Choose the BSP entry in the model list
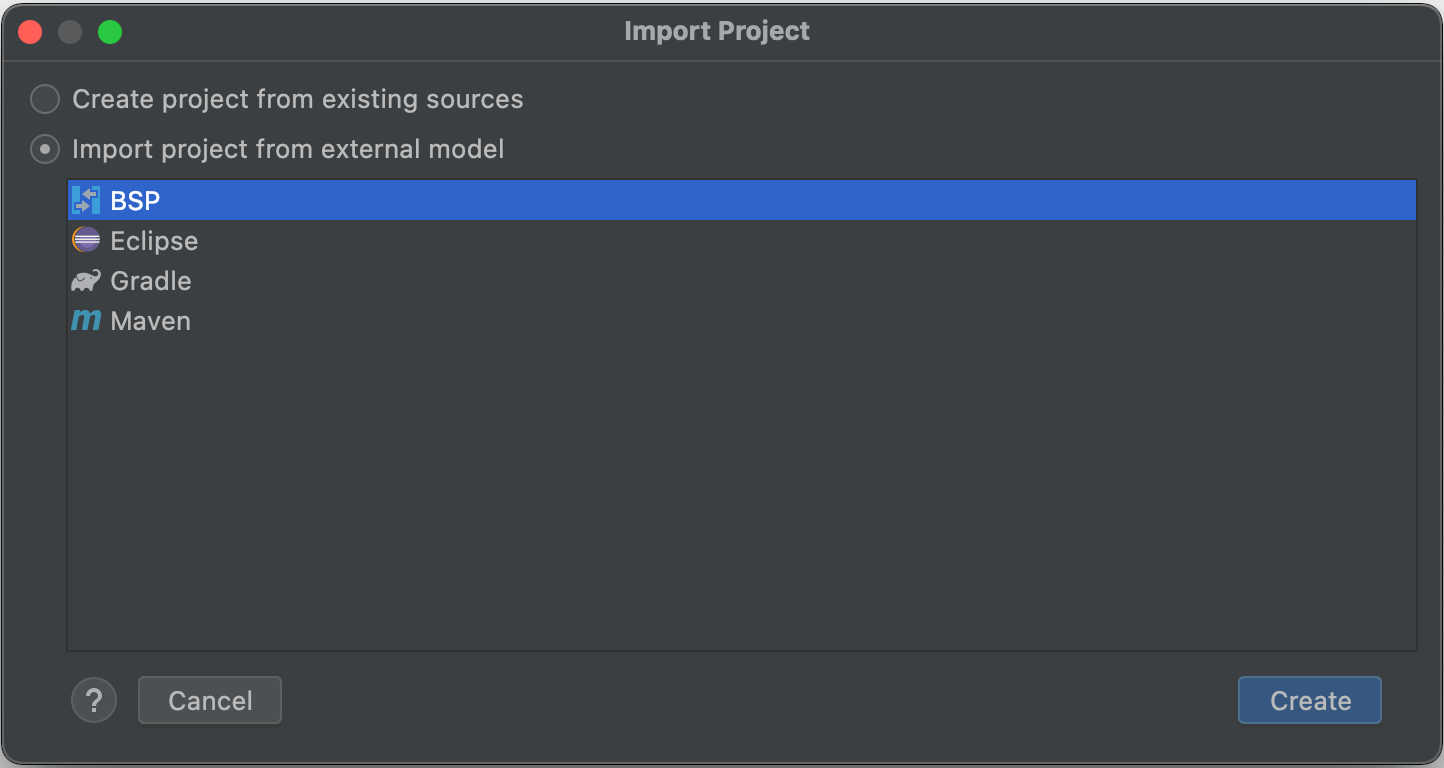The image size is (1444, 768). tap(136, 201)
